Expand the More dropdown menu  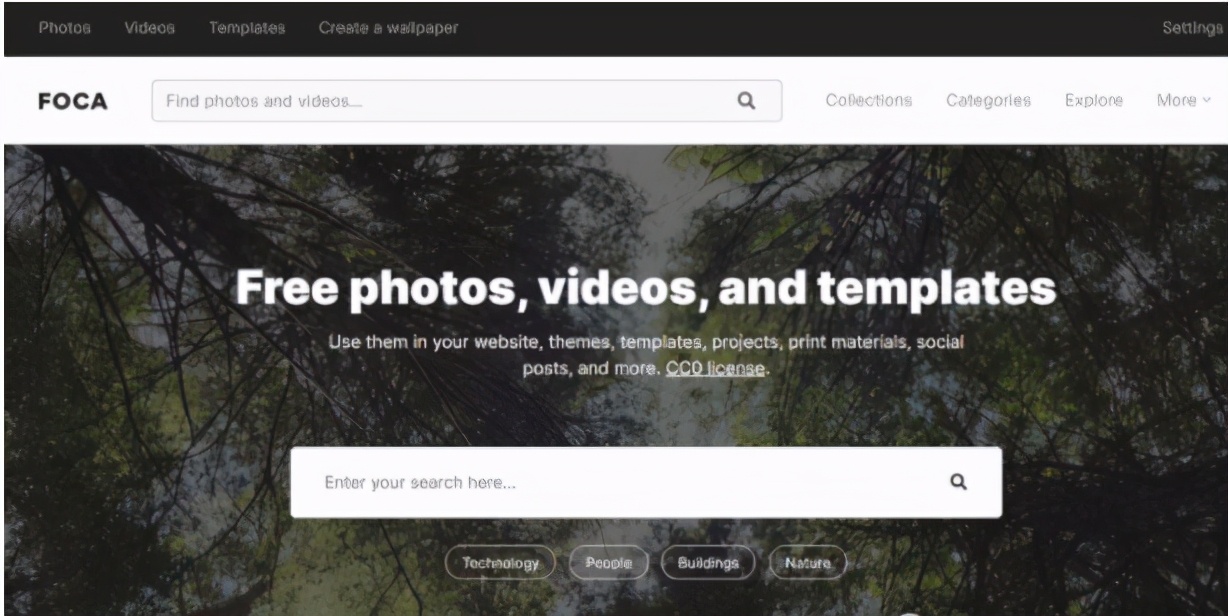(x=1183, y=101)
